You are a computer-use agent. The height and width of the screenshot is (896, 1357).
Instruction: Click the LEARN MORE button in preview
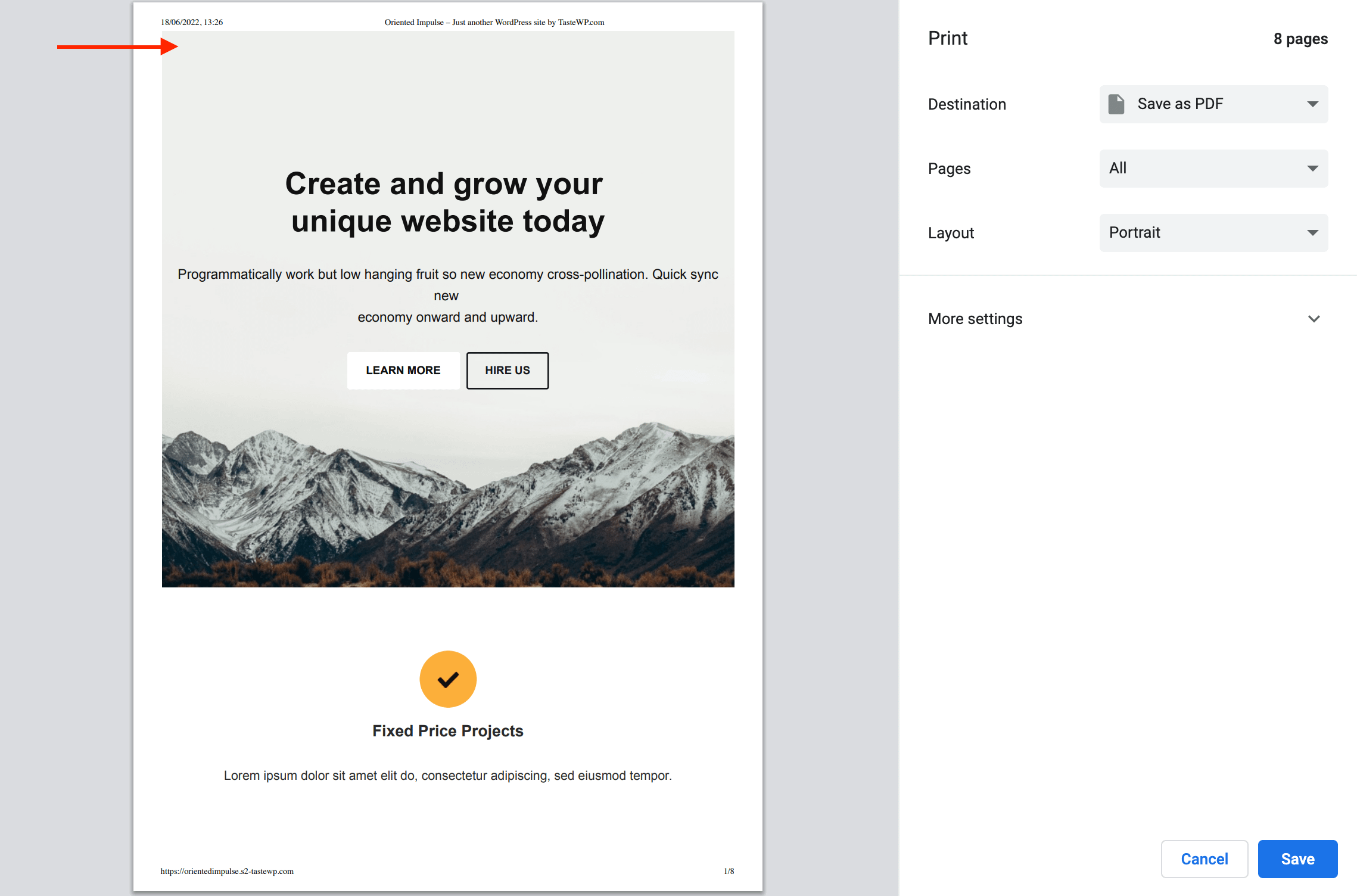pyautogui.click(x=403, y=370)
